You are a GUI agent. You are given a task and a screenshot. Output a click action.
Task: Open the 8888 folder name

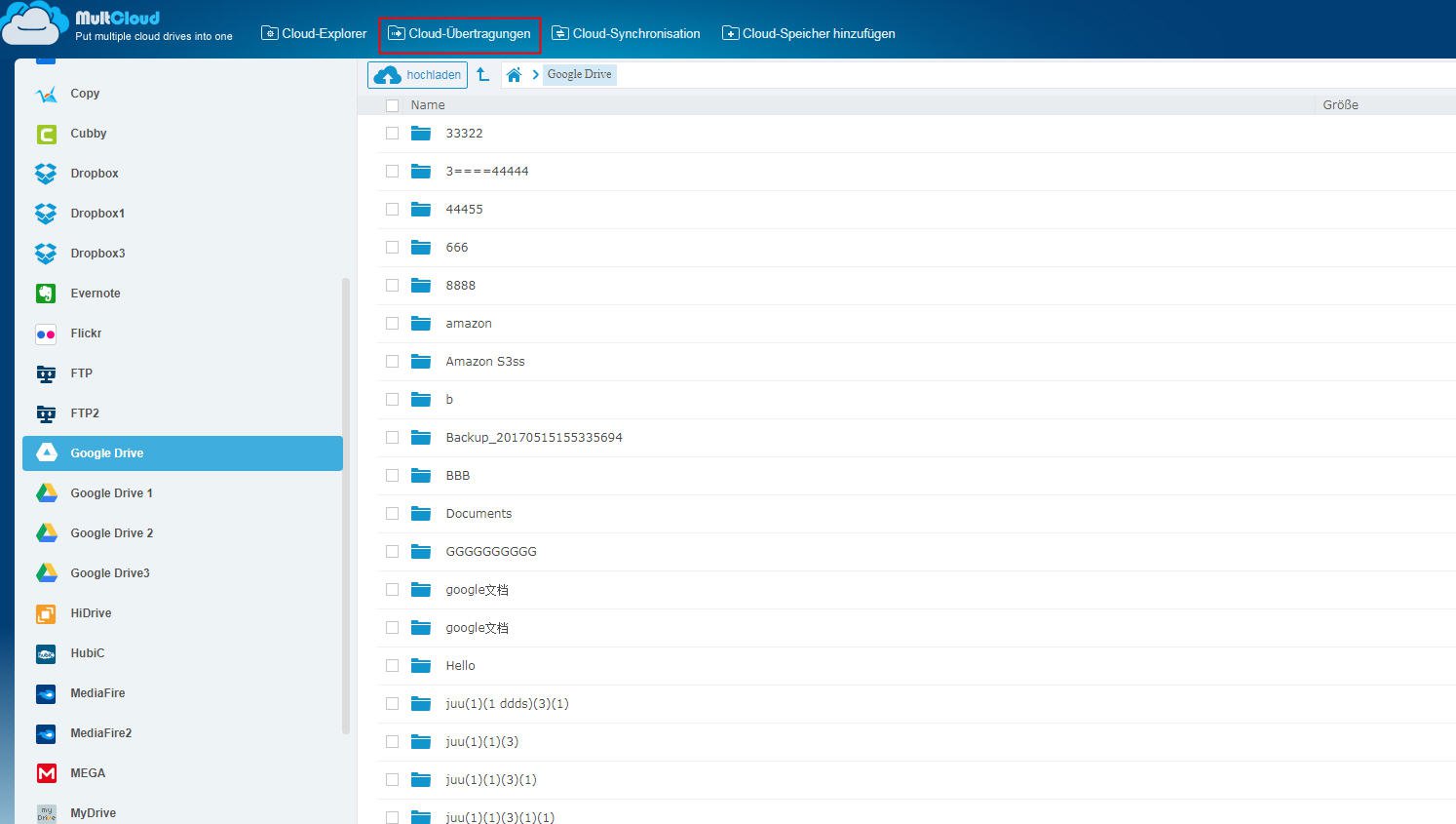461,285
